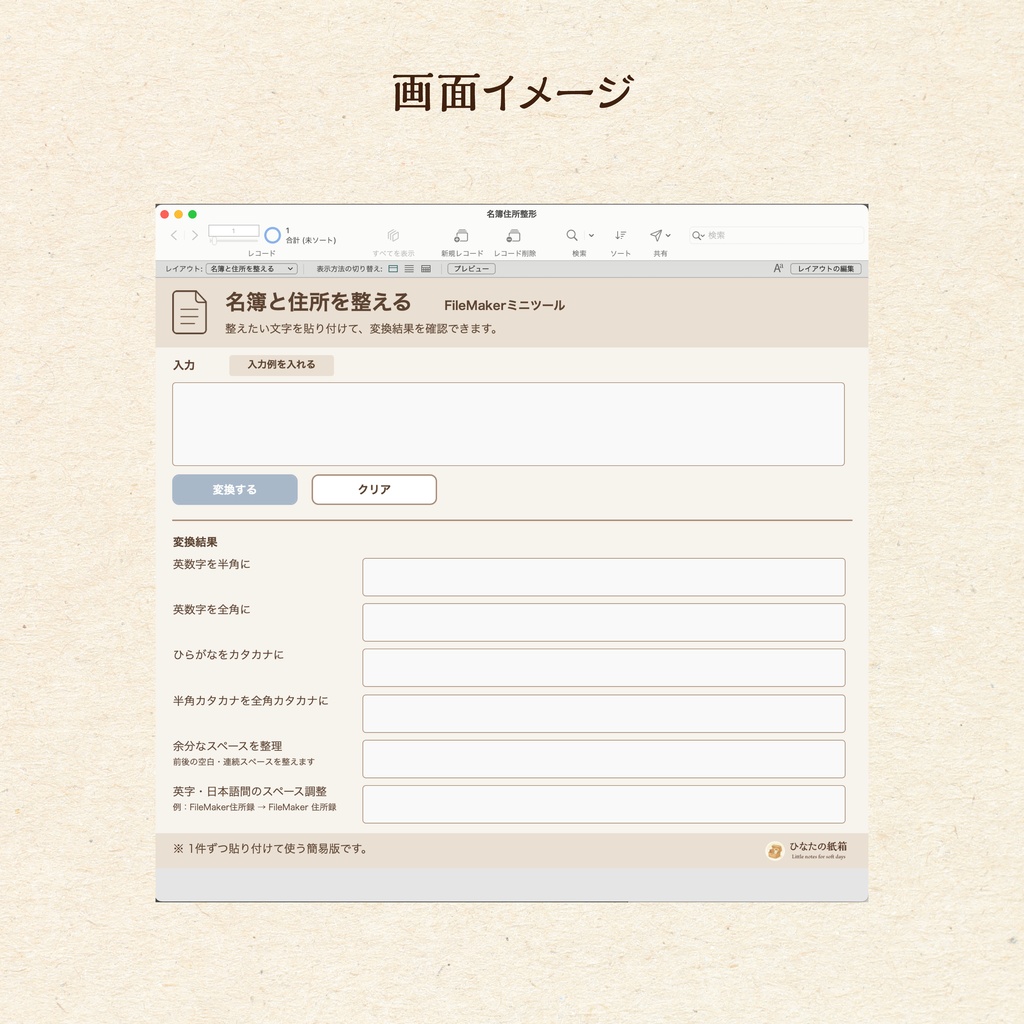Click the 変換結果 section label
Image resolution: width=1024 pixels, height=1024 pixels.
coord(195,541)
